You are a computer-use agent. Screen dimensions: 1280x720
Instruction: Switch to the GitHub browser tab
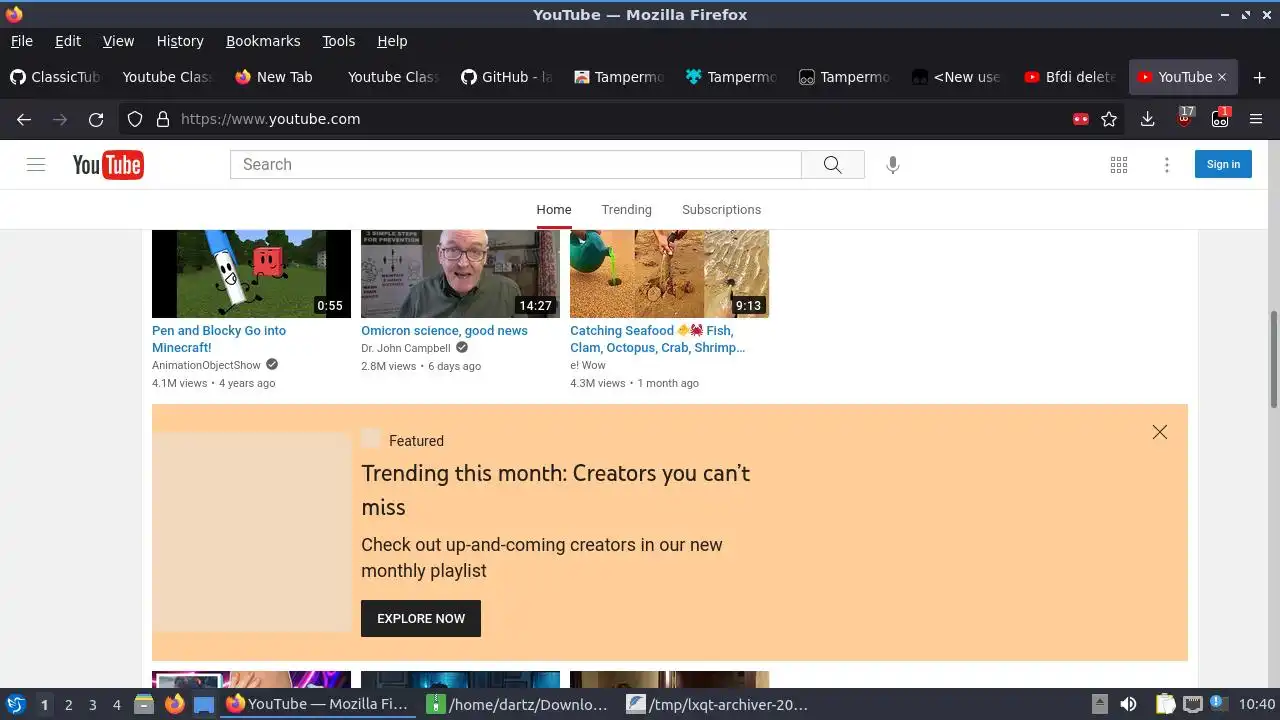click(507, 77)
